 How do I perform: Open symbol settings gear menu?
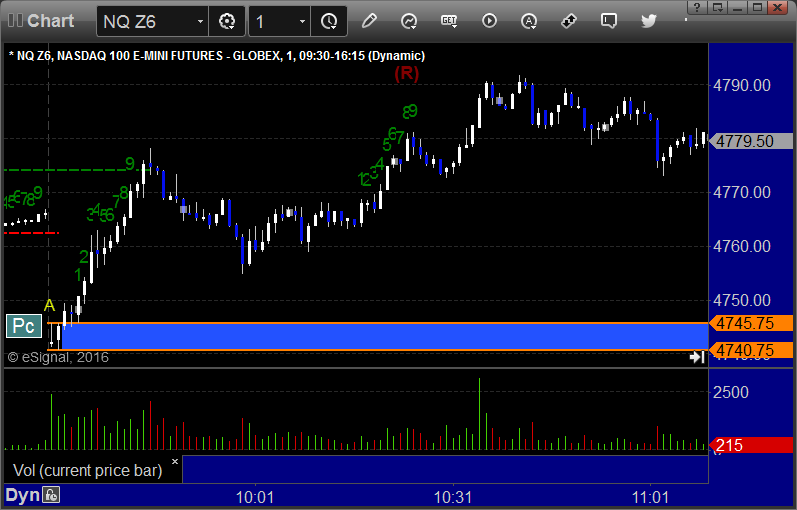pos(227,21)
